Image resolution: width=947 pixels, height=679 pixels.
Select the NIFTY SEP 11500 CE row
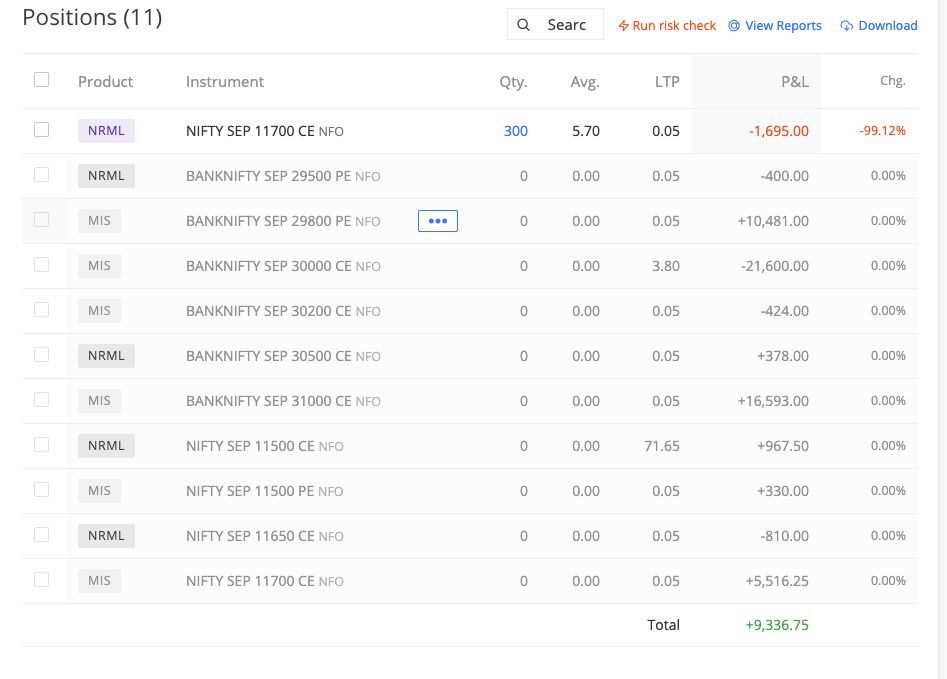(x=41, y=445)
